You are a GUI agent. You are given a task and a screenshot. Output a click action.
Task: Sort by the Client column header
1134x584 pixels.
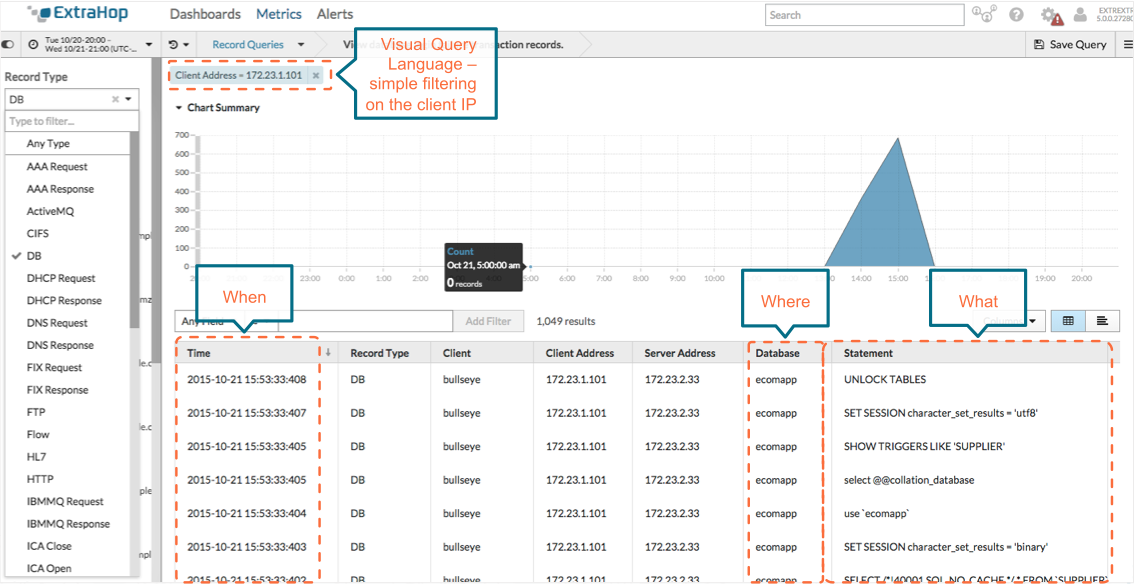point(456,353)
